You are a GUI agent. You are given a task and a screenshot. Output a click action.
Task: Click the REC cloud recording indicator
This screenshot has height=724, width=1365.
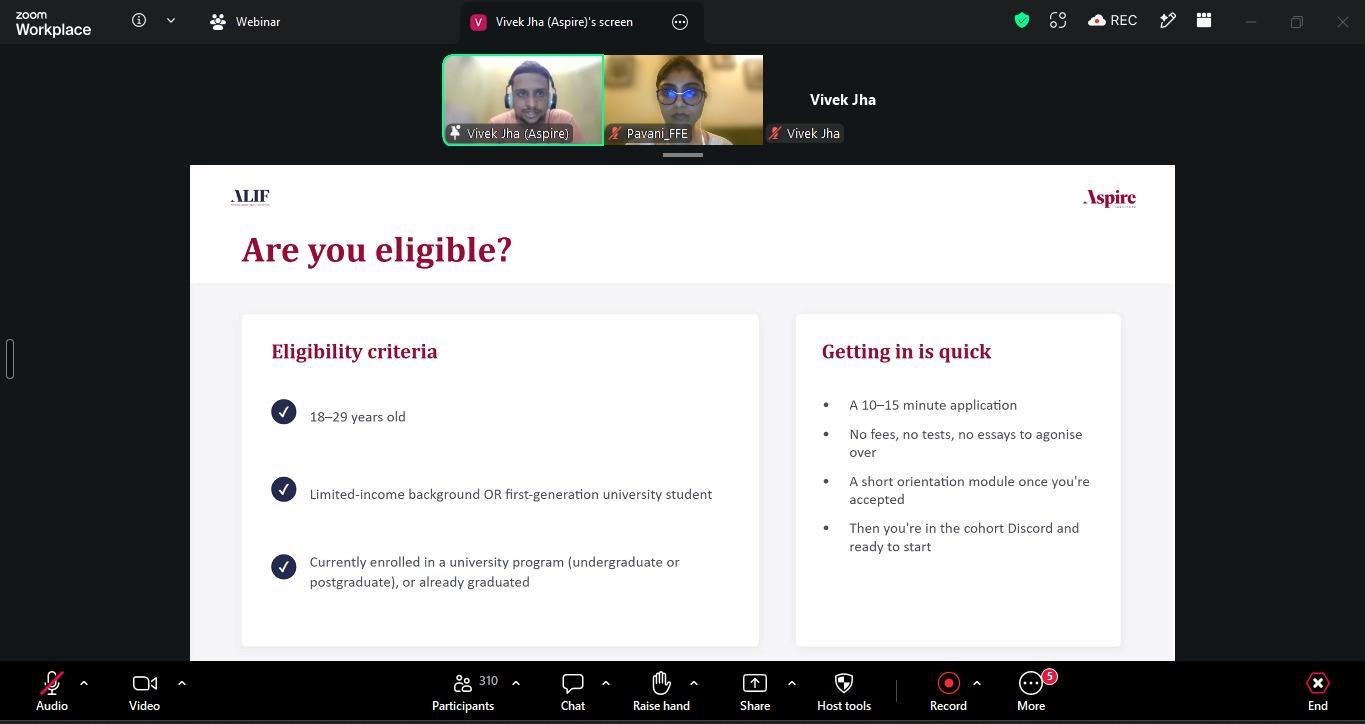(1113, 20)
